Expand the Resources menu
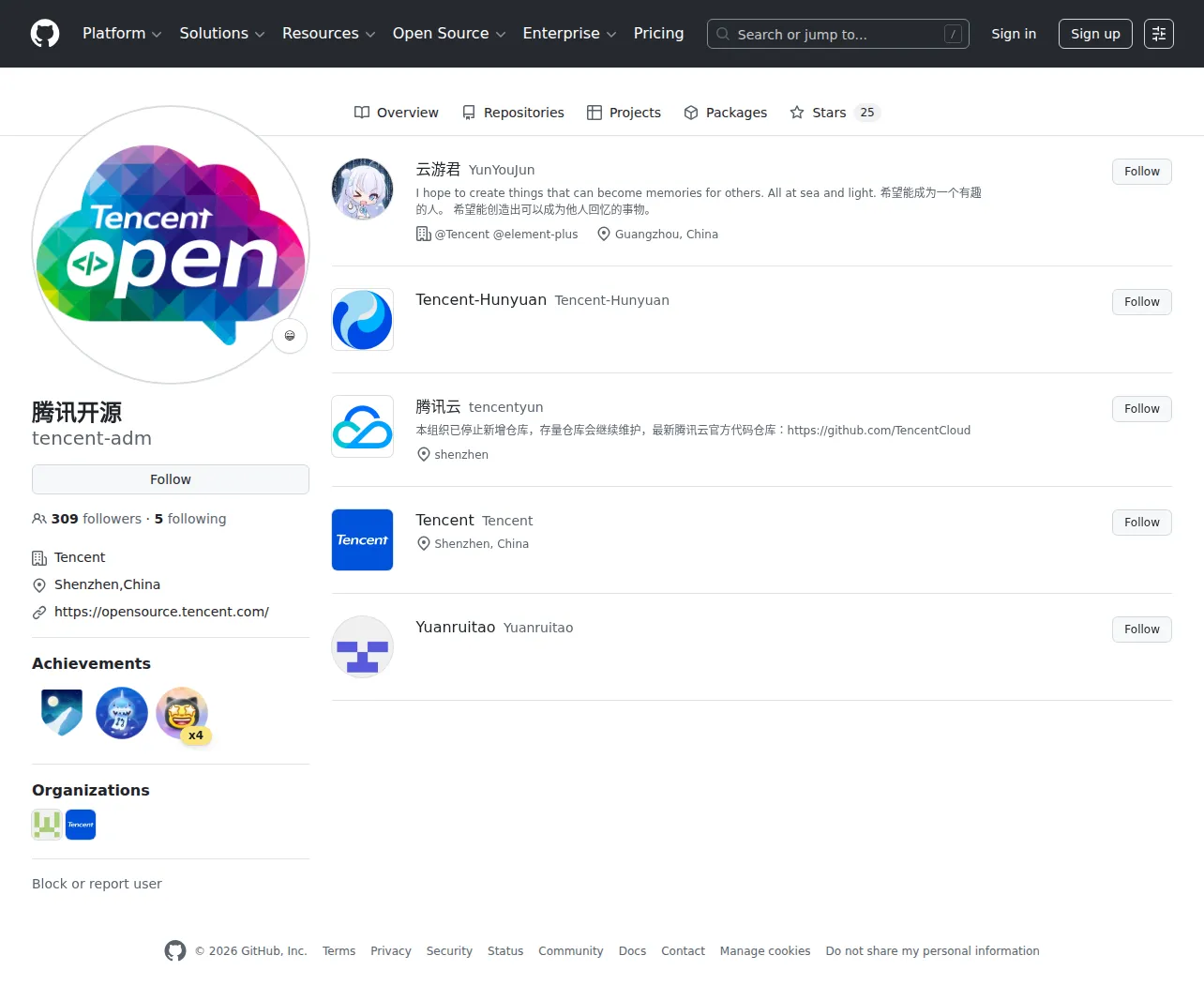The image size is (1204, 1001). tap(329, 34)
